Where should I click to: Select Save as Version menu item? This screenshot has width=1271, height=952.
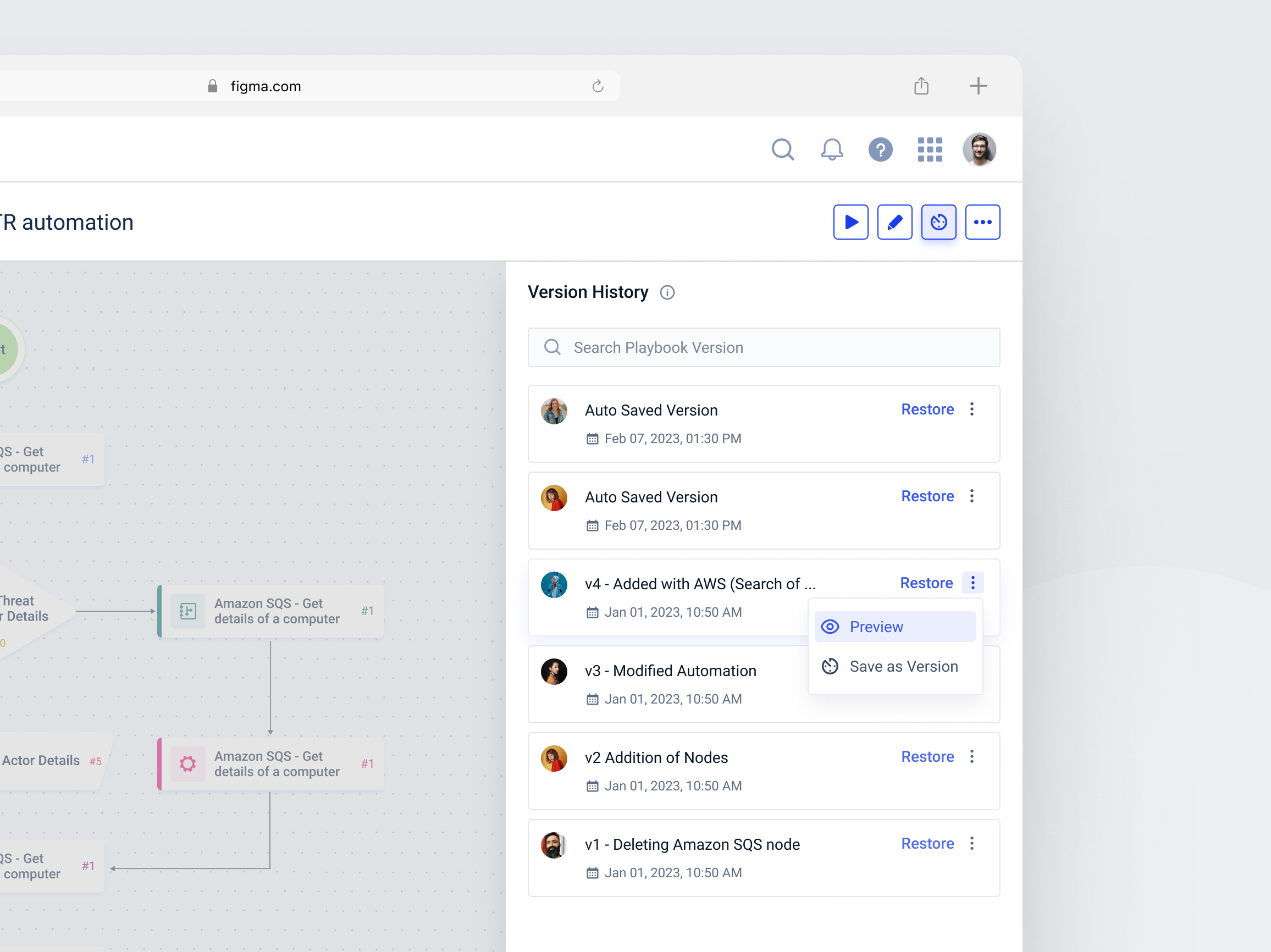pyautogui.click(x=894, y=667)
